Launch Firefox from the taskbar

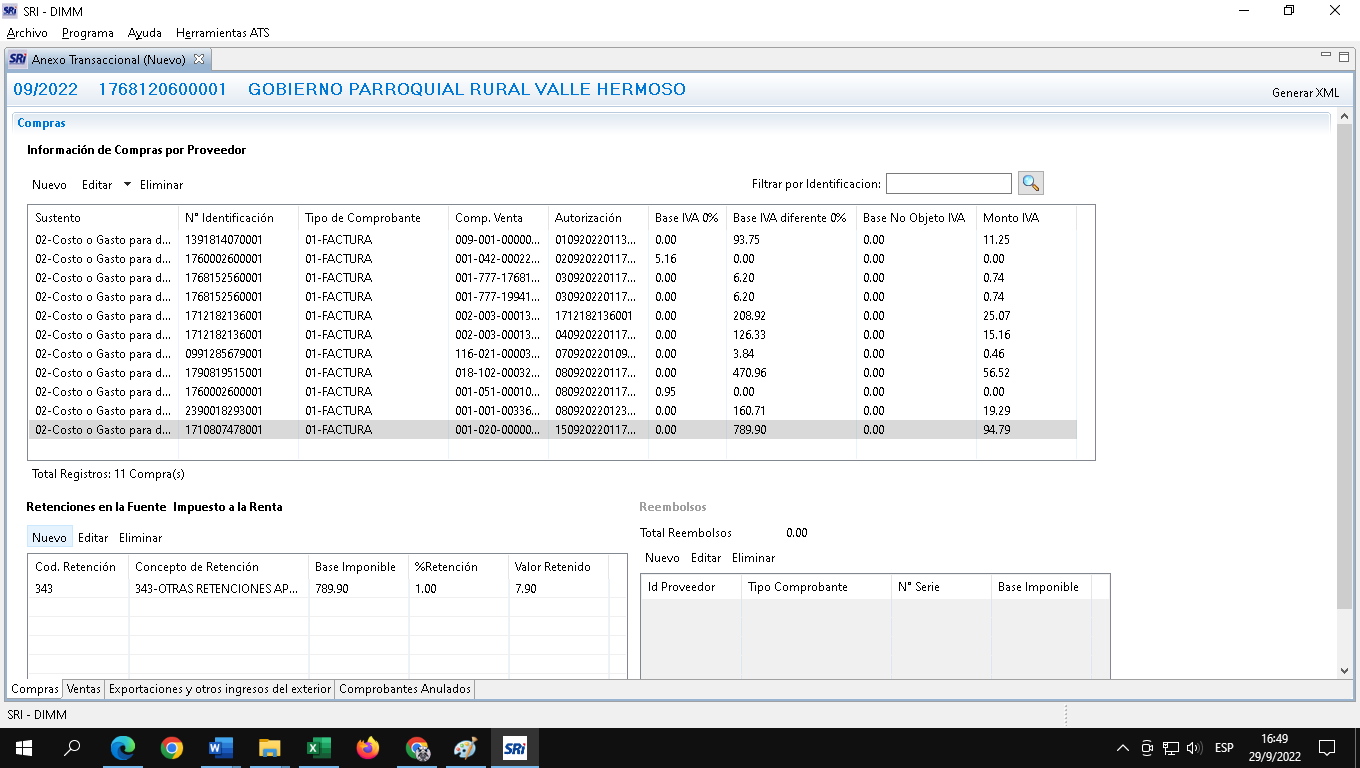[x=368, y=748]
